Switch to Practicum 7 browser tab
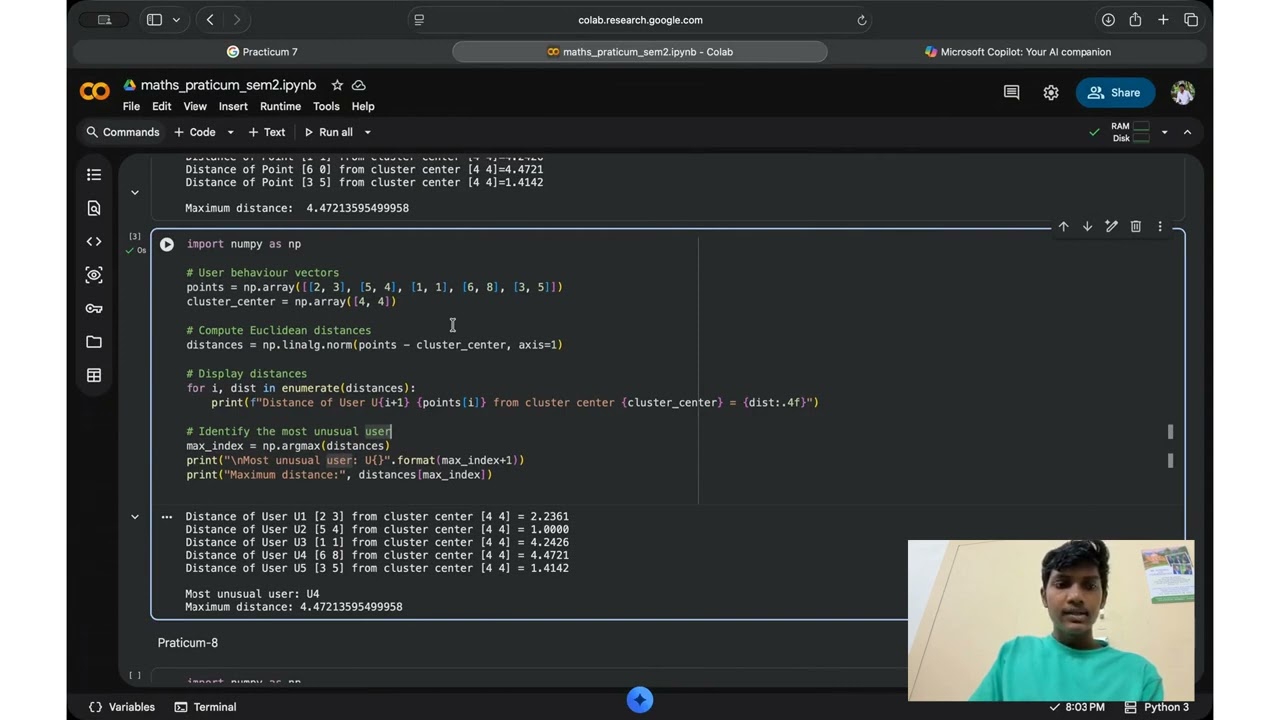The image size is (1280, 720). pos(263,52)
